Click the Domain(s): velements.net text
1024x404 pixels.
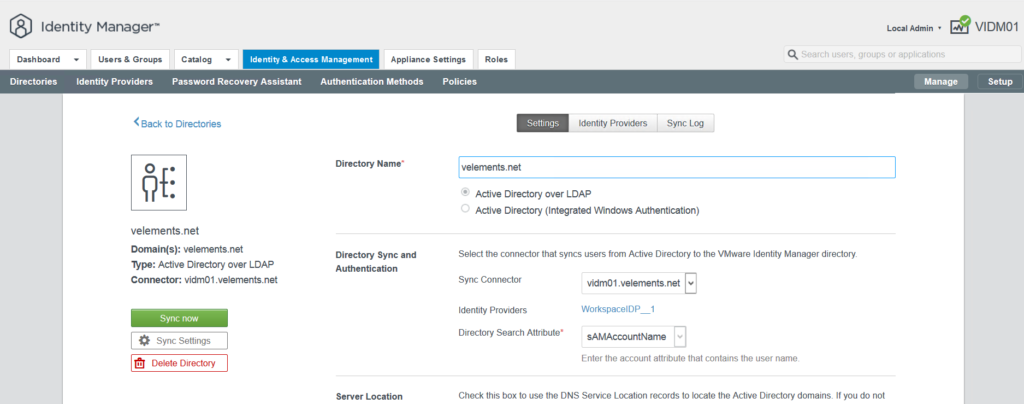point(187,249)
